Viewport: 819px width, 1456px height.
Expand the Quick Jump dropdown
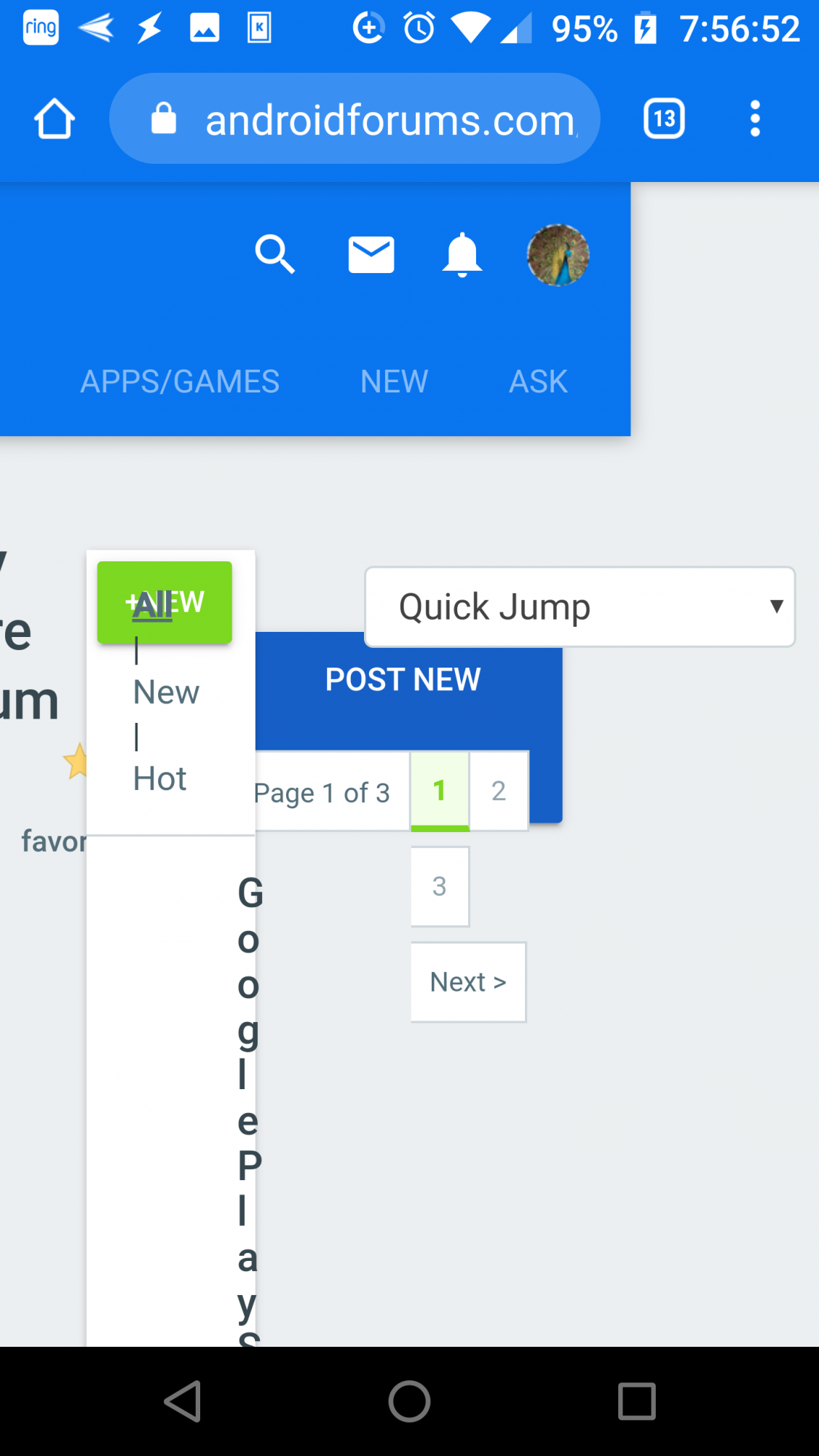(x=579, y=607)
